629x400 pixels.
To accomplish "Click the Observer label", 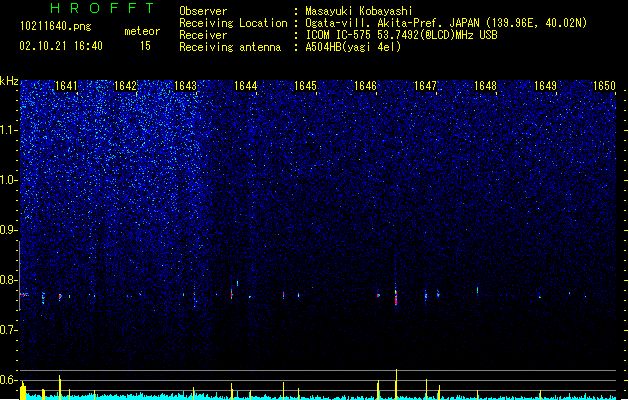I will pyautogui.click(x=203, y=11).
